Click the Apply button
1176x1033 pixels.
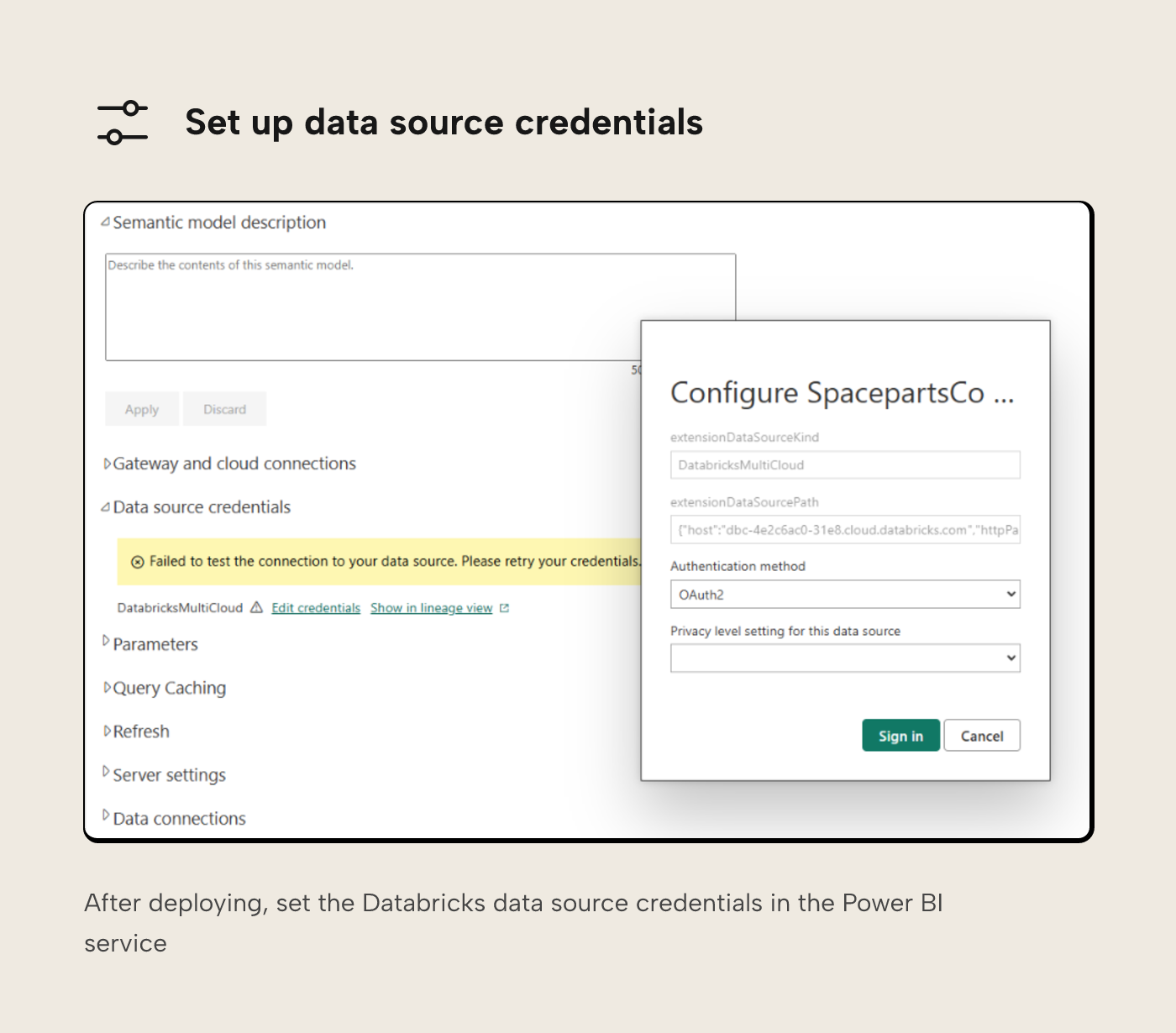(x=142, y=409)
